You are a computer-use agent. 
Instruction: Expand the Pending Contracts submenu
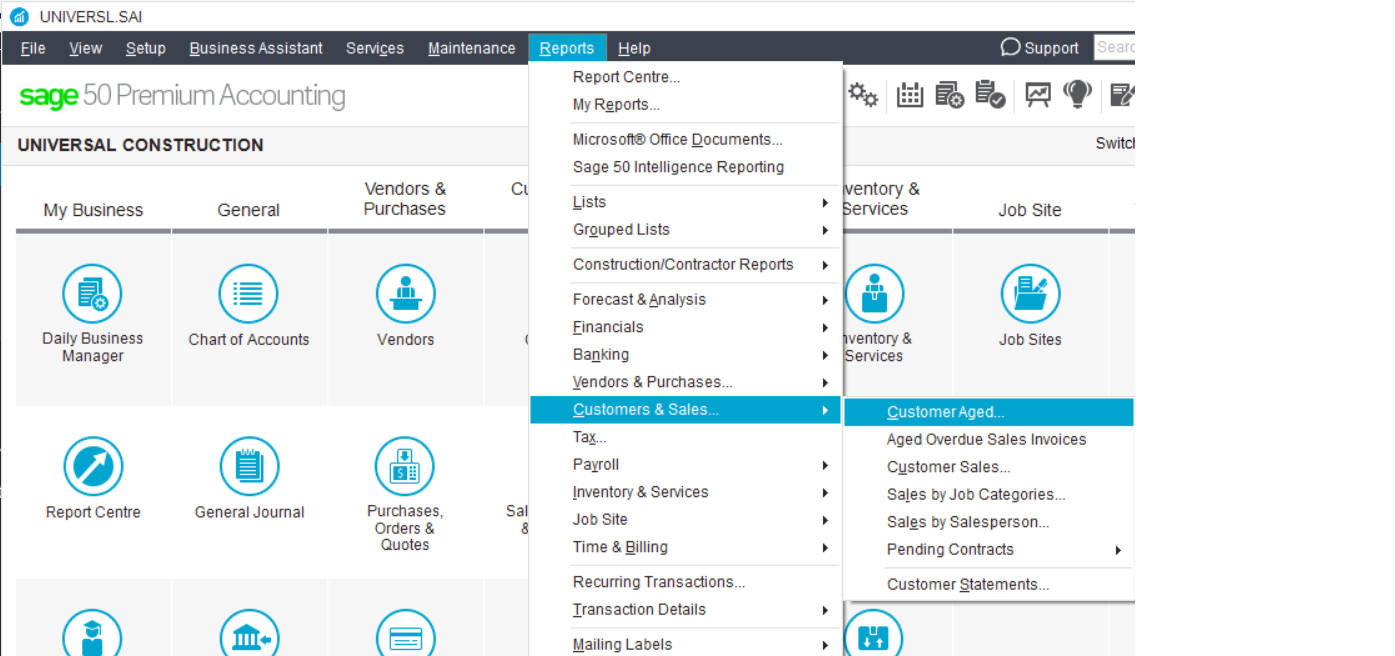989,549
